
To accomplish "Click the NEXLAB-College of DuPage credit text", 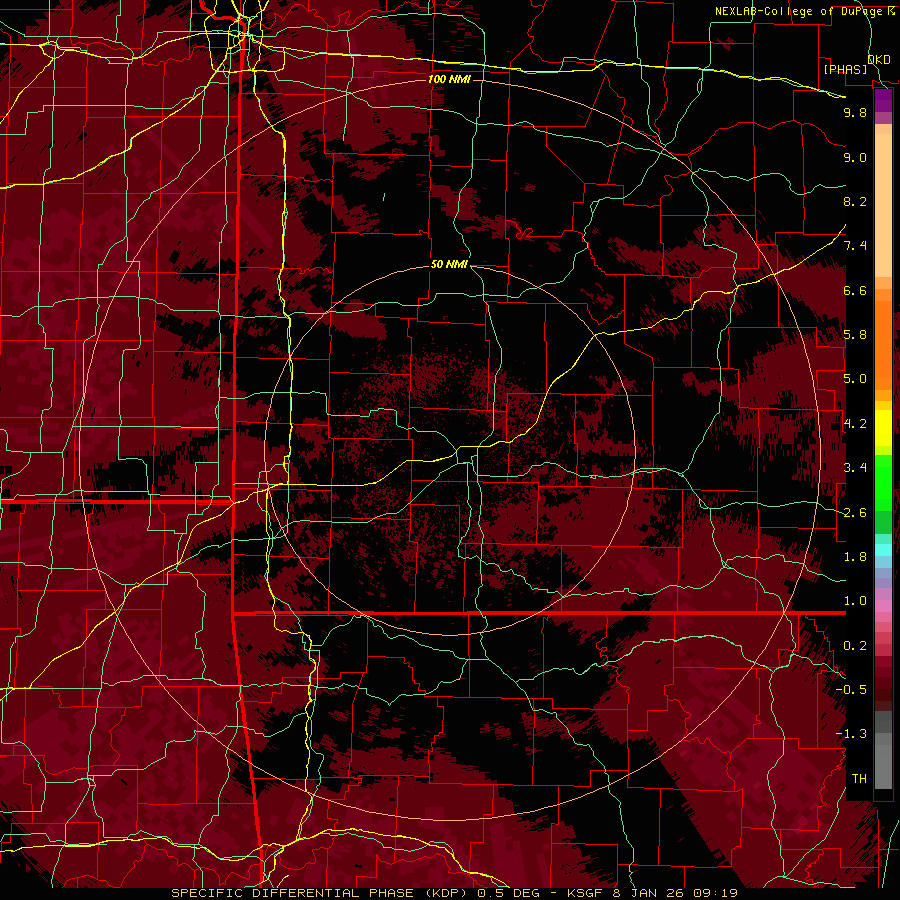I will [x=805, y=11].
